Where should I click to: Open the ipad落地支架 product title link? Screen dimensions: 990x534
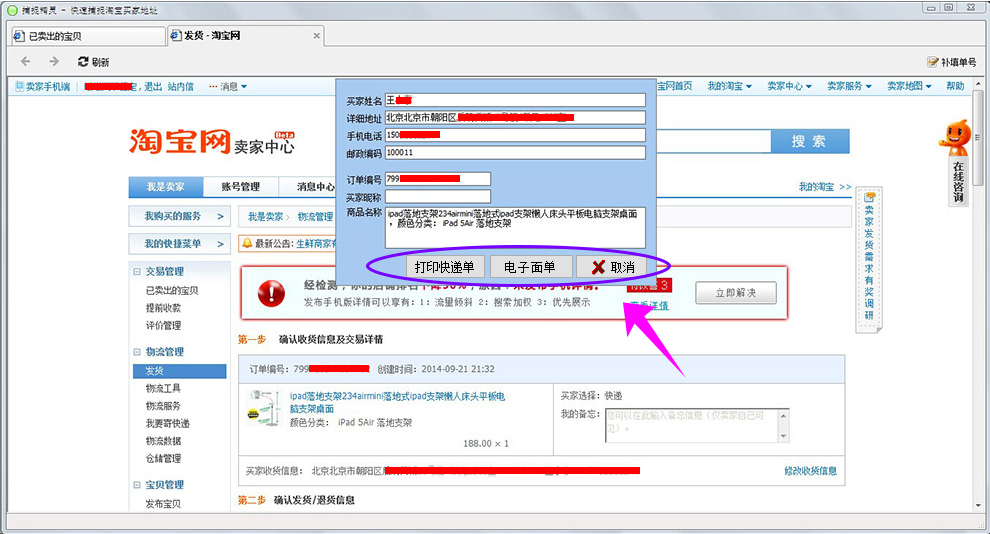pos(397,402)
